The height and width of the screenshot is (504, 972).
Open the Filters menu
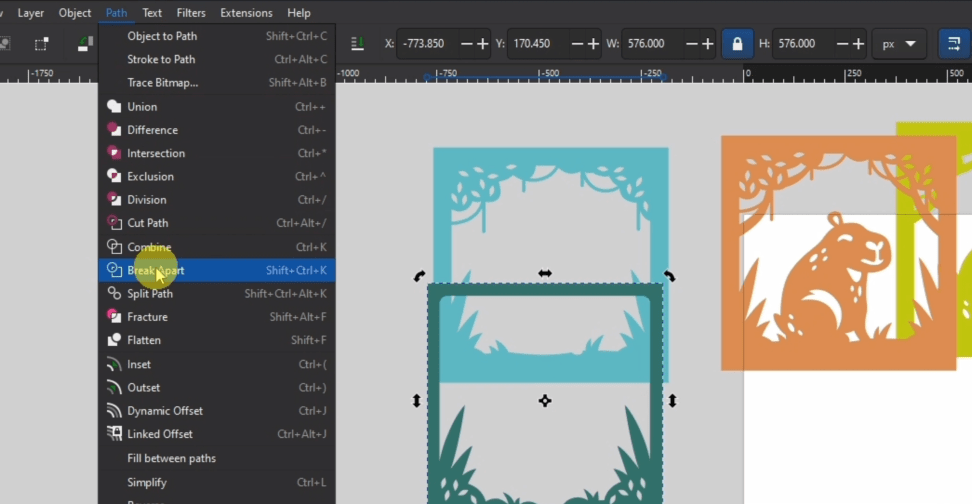191,13
